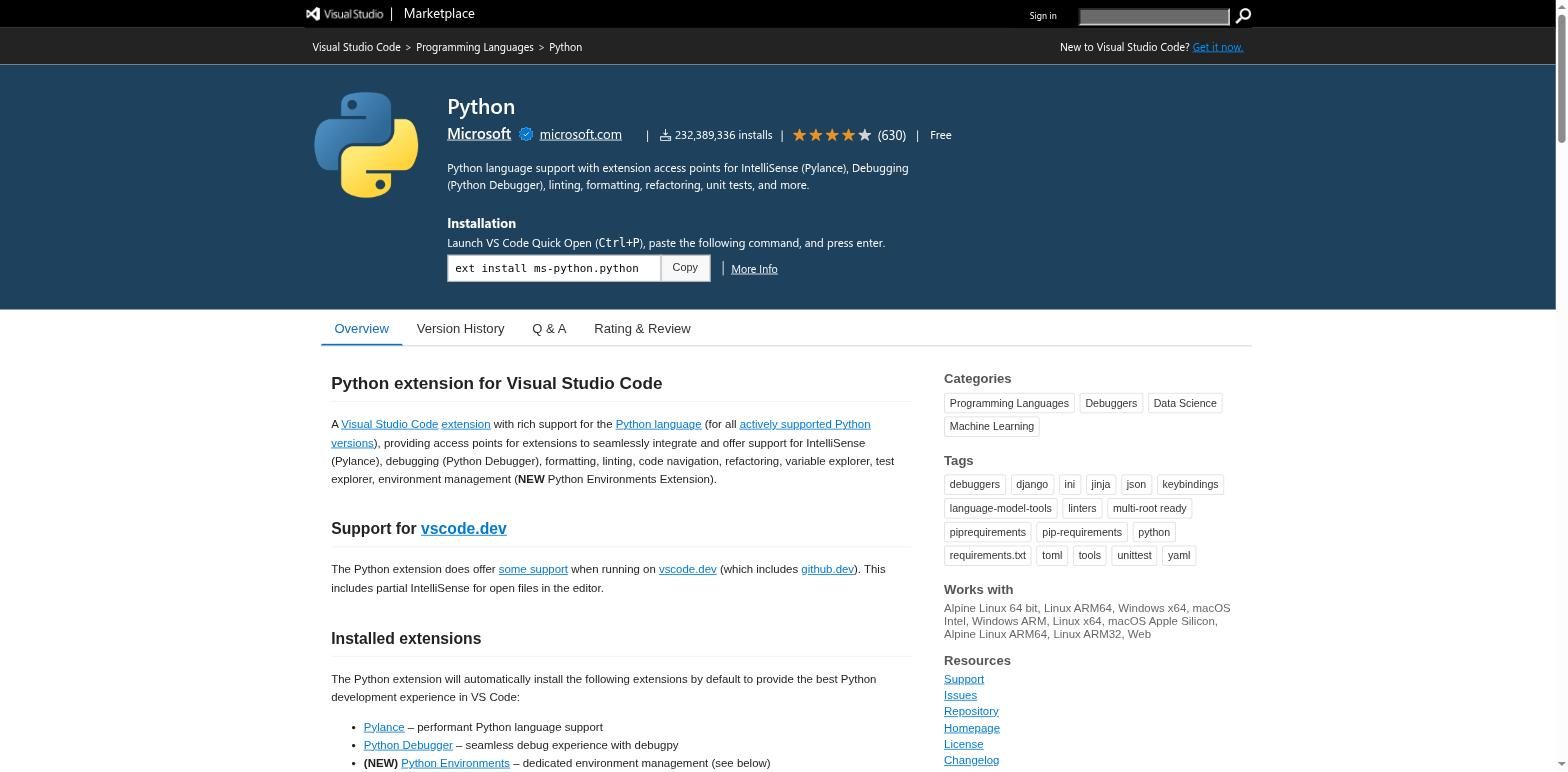
Task: Click the debuggers tag
Action: coord(974,484)
